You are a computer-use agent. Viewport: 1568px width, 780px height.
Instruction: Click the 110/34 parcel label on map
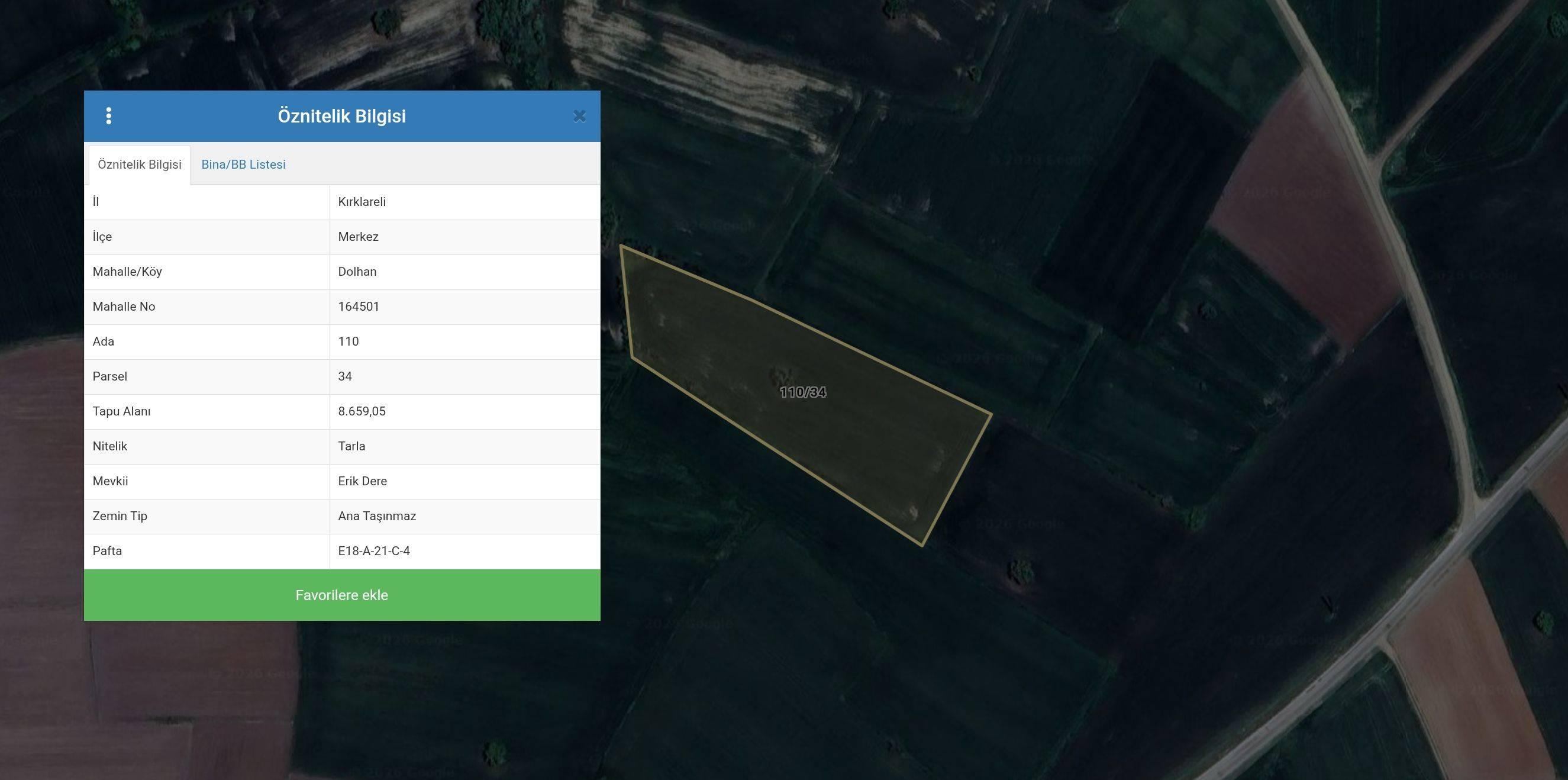(803, 392)
